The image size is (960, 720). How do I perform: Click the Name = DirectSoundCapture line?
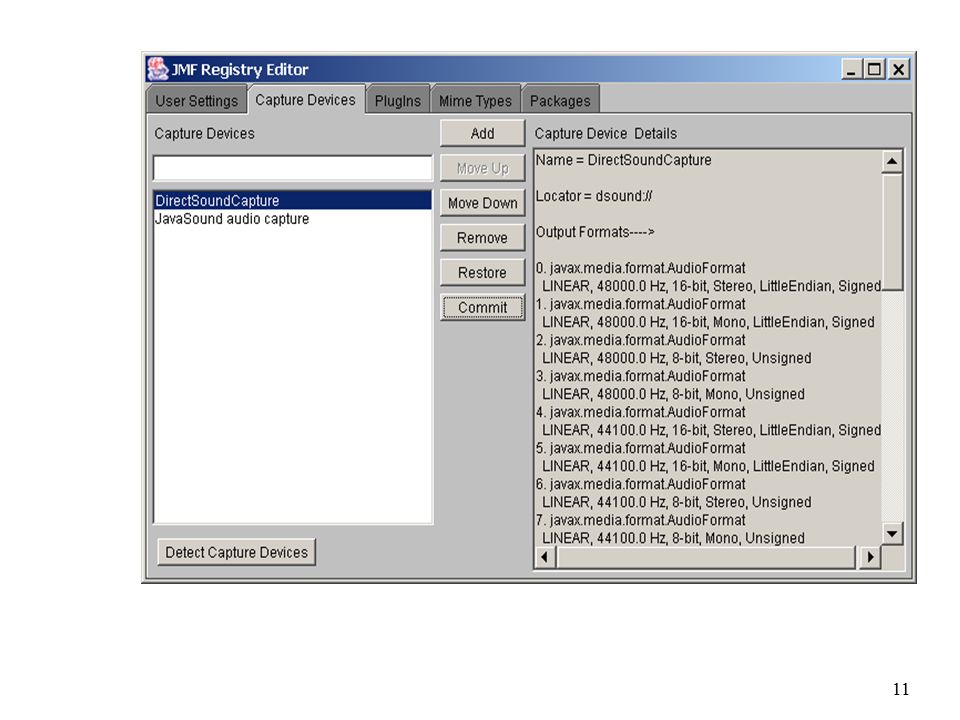pos(623,160)
